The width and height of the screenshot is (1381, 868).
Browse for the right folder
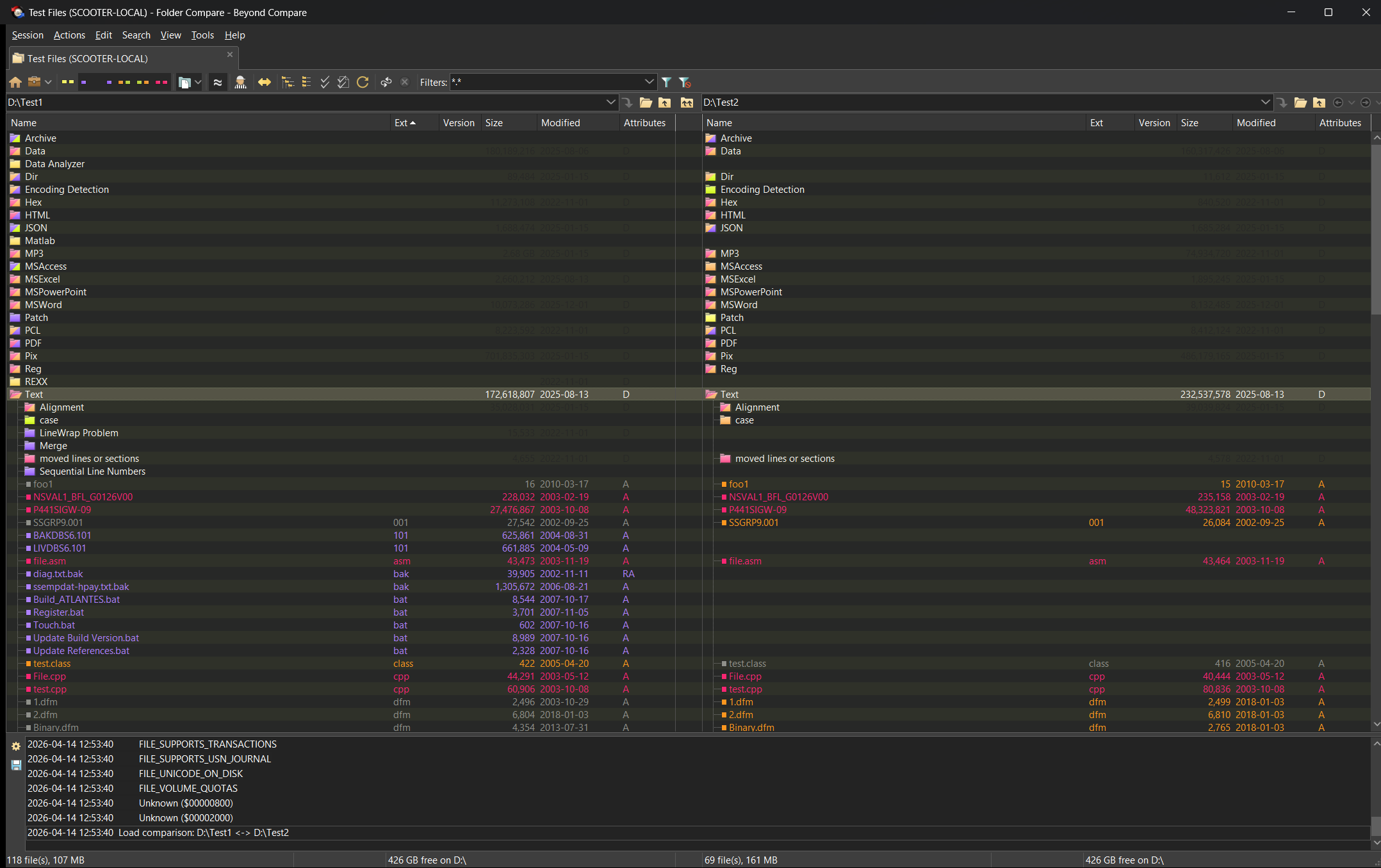tap(1300, 102)
